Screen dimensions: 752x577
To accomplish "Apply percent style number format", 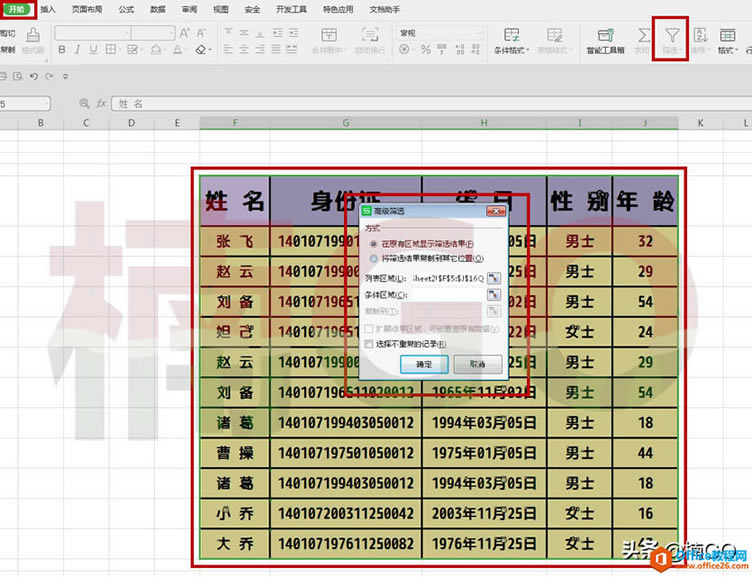I will pyautogui.click(x=426, y=49).
